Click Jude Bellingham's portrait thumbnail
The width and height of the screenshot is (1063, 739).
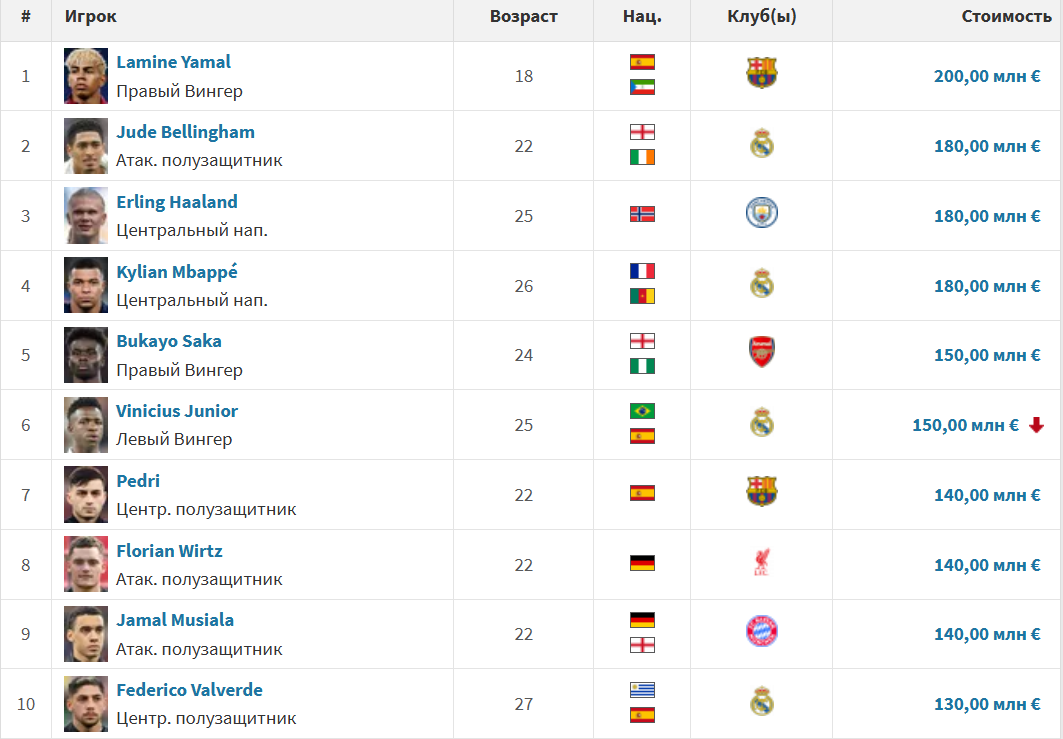tap(86, 146)
